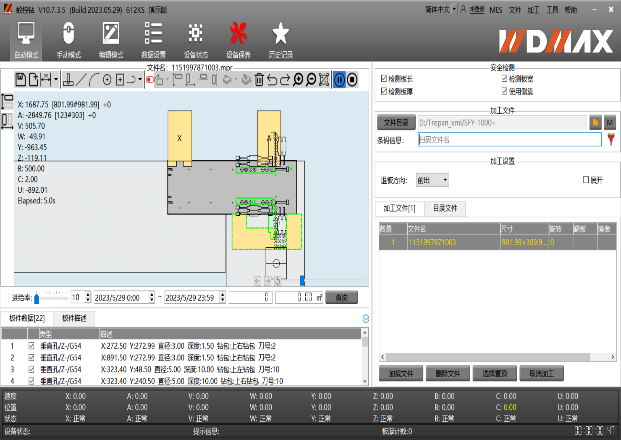Click the transparency slider handle

coord(37,297)
